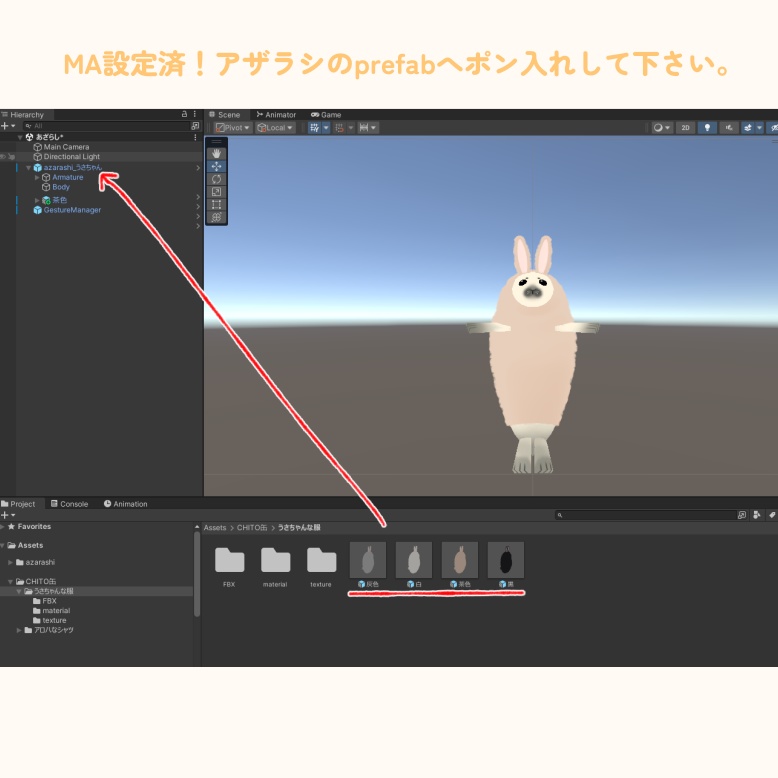The image size is (778, 778).
Task: Toggle scene lighting bulb
Action: pos(707,128)
